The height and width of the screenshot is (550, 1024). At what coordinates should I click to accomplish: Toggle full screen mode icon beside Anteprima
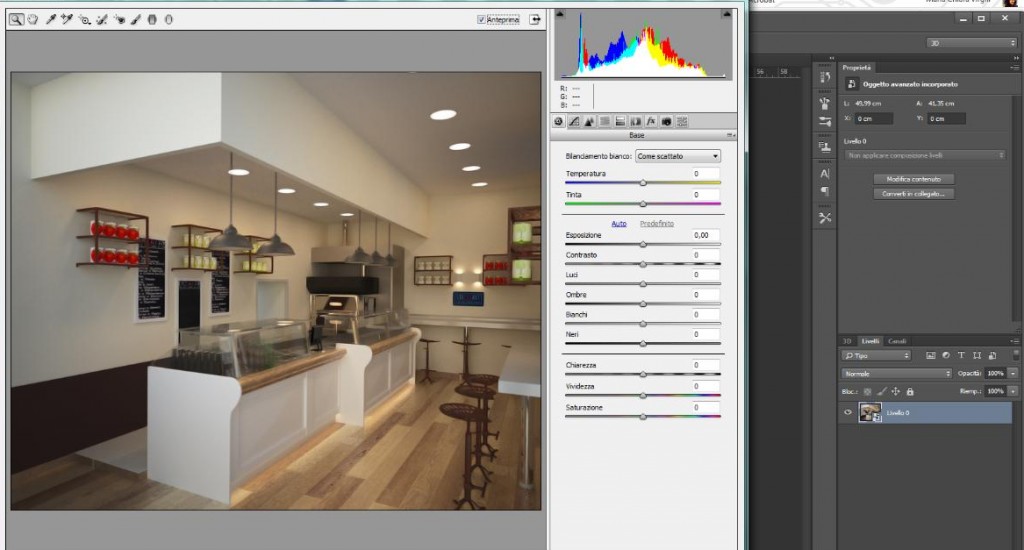point(535,20)
